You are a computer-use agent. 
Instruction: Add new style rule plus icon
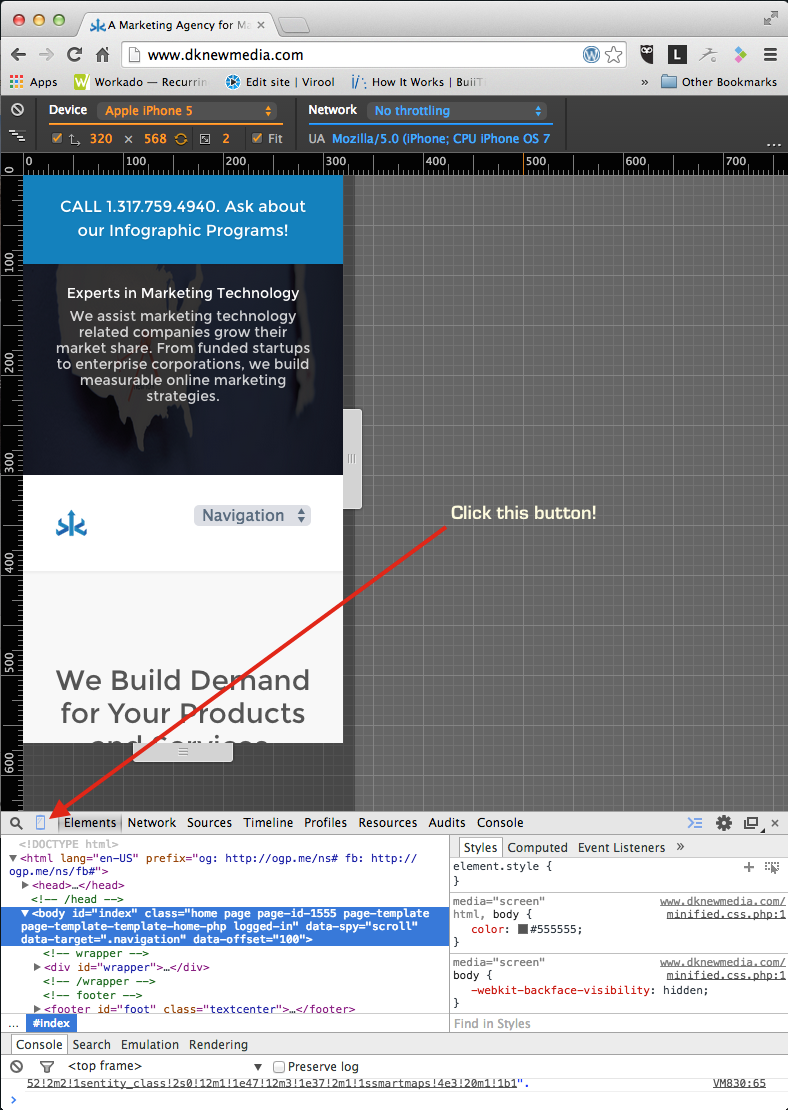tap(748, 867)
